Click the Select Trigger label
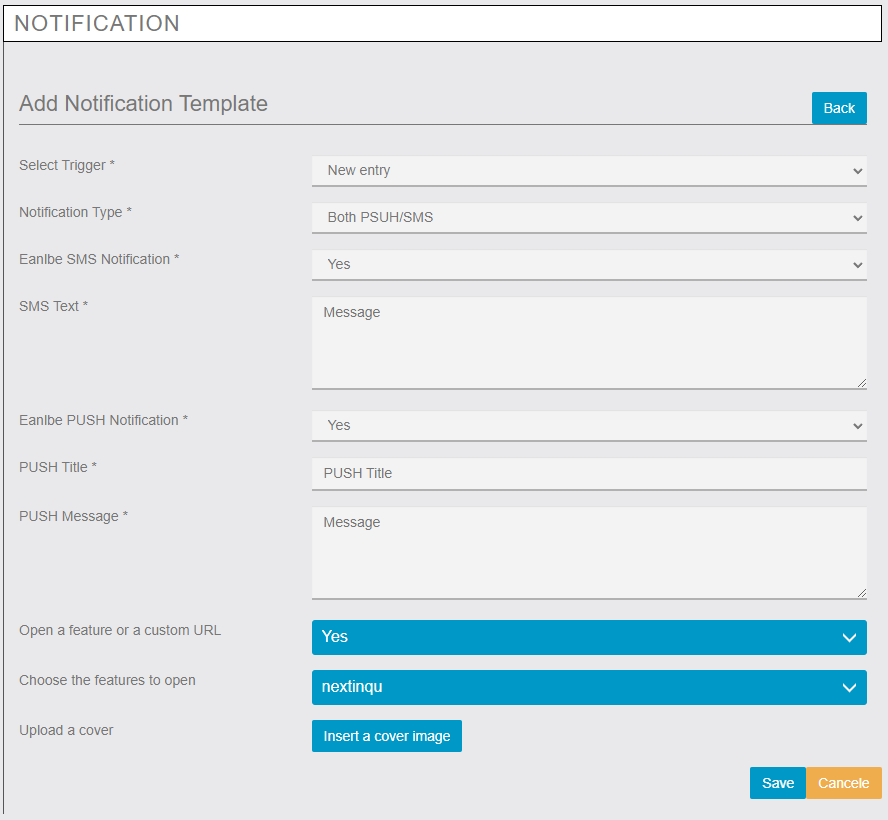The image size is (888, 820). [67, 165]
